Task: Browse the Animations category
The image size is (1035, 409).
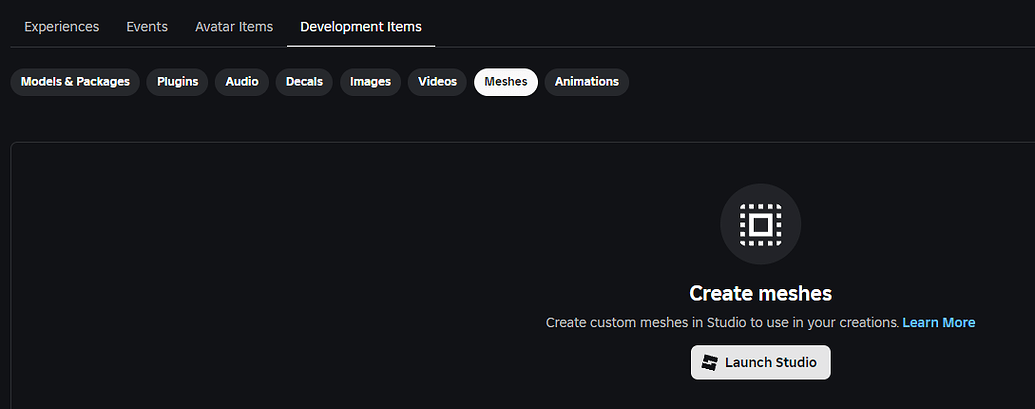Action: click(587, 82)
